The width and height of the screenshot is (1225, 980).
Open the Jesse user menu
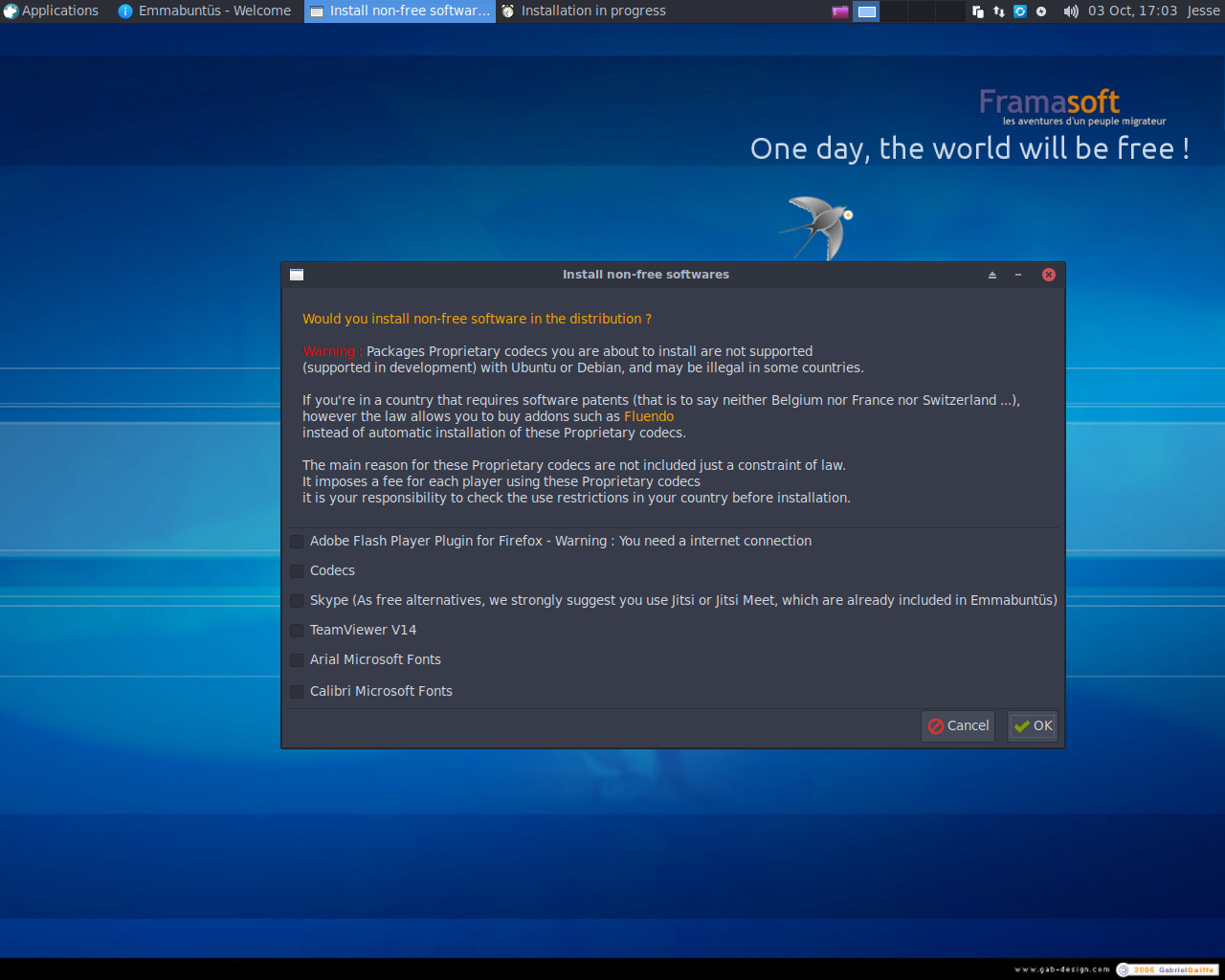point(1203,11)
